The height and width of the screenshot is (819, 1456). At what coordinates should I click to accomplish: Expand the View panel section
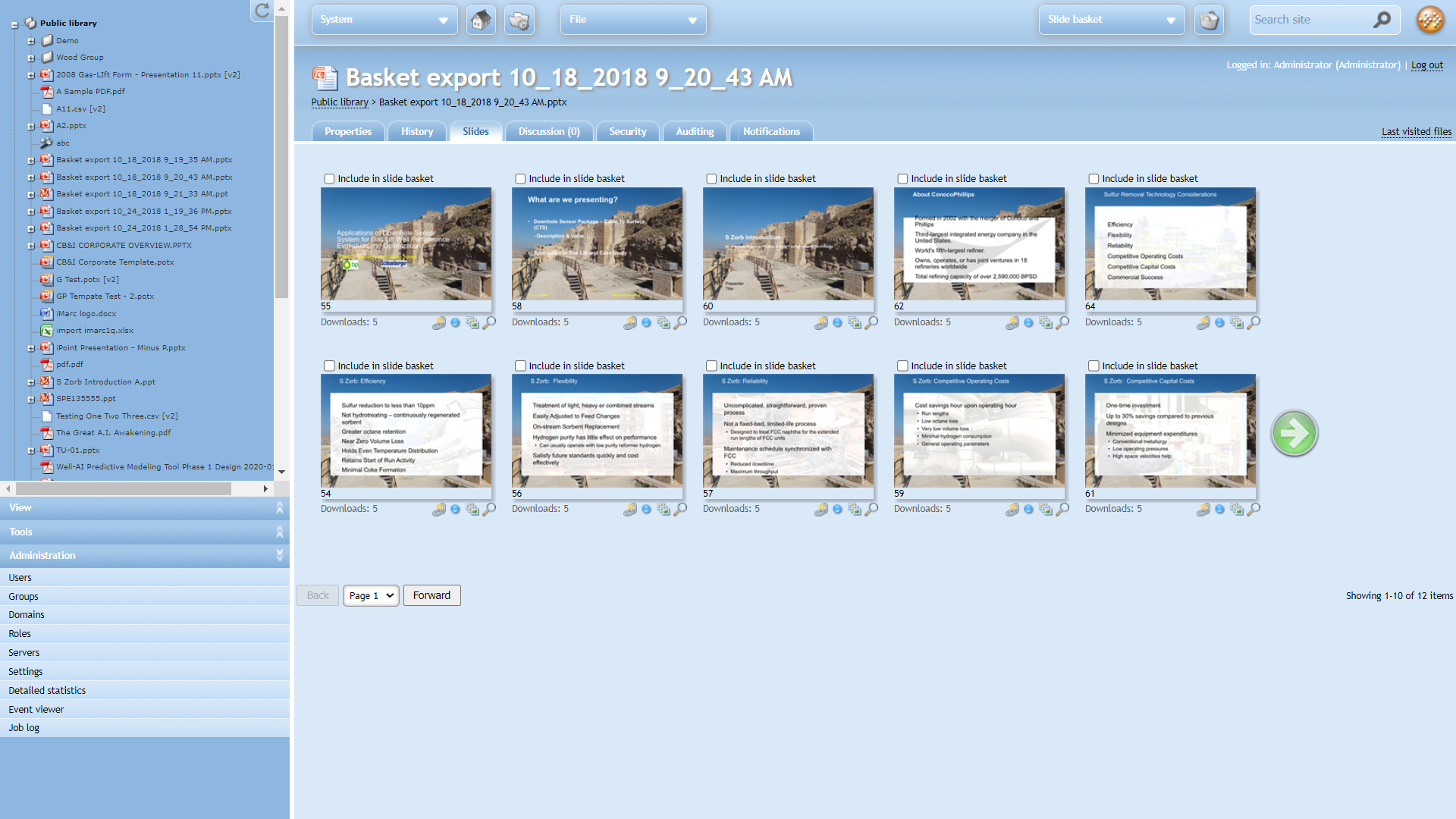(x=144, y=508)
